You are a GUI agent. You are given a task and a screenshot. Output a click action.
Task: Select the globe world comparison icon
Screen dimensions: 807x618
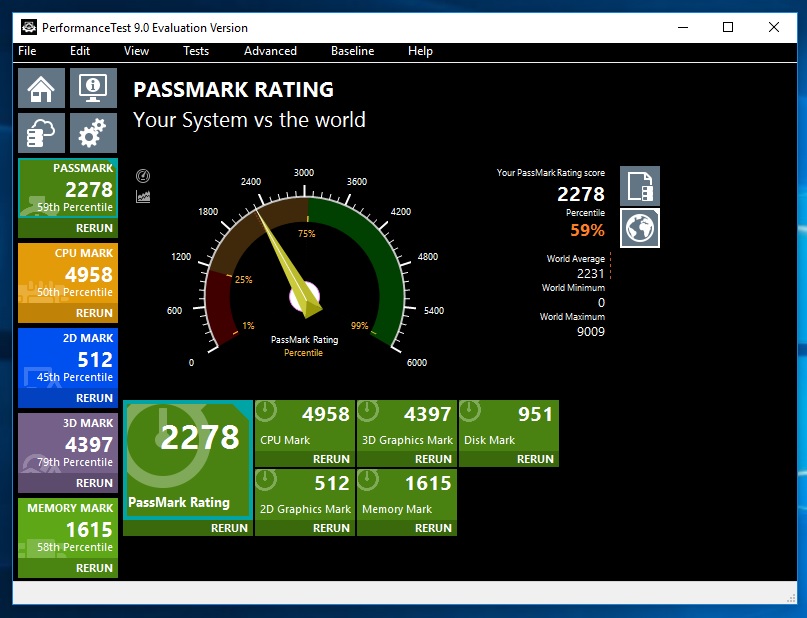coord(639,228)
